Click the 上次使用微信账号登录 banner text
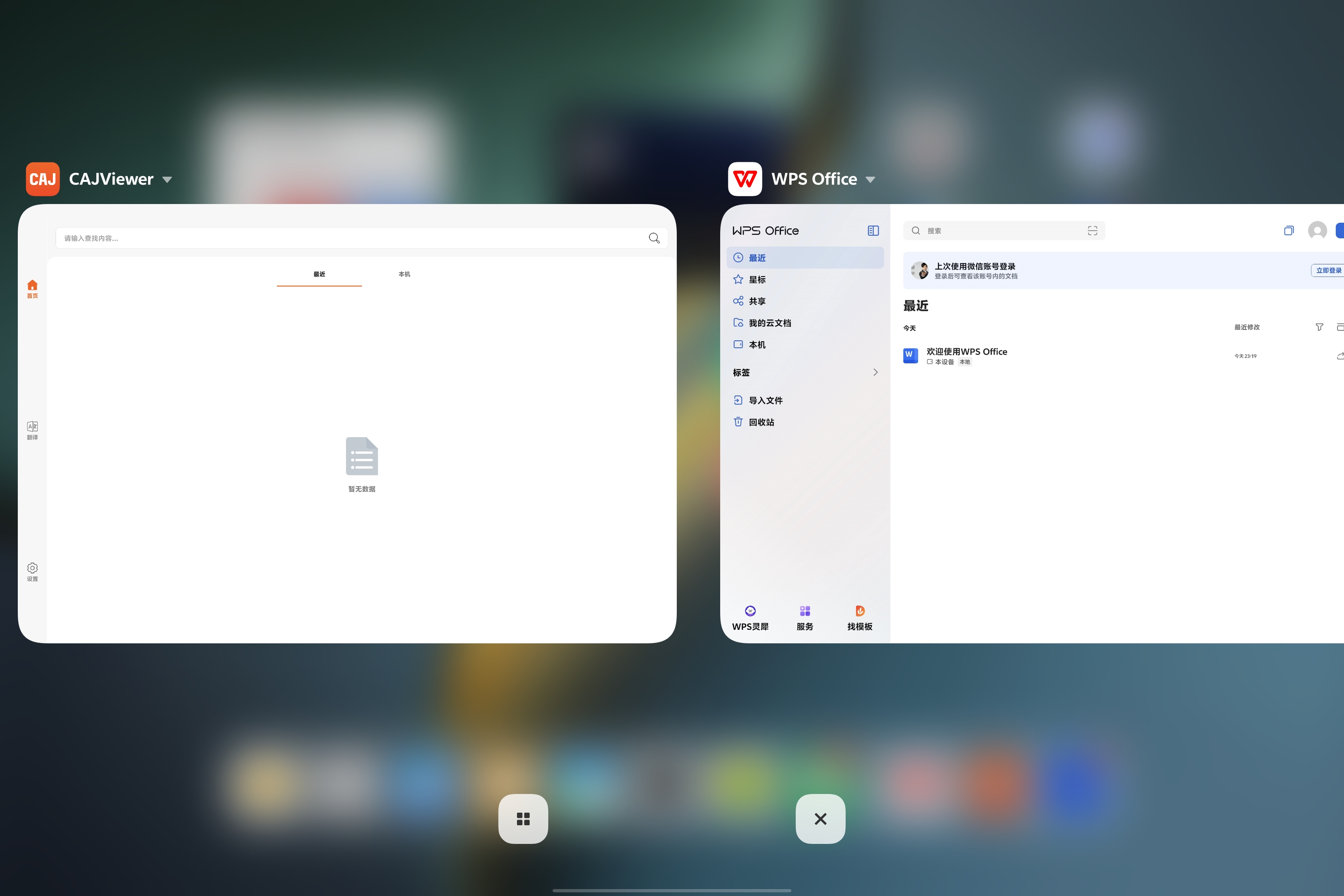This screenshot has width=1344, height=896. pos(975,266)
